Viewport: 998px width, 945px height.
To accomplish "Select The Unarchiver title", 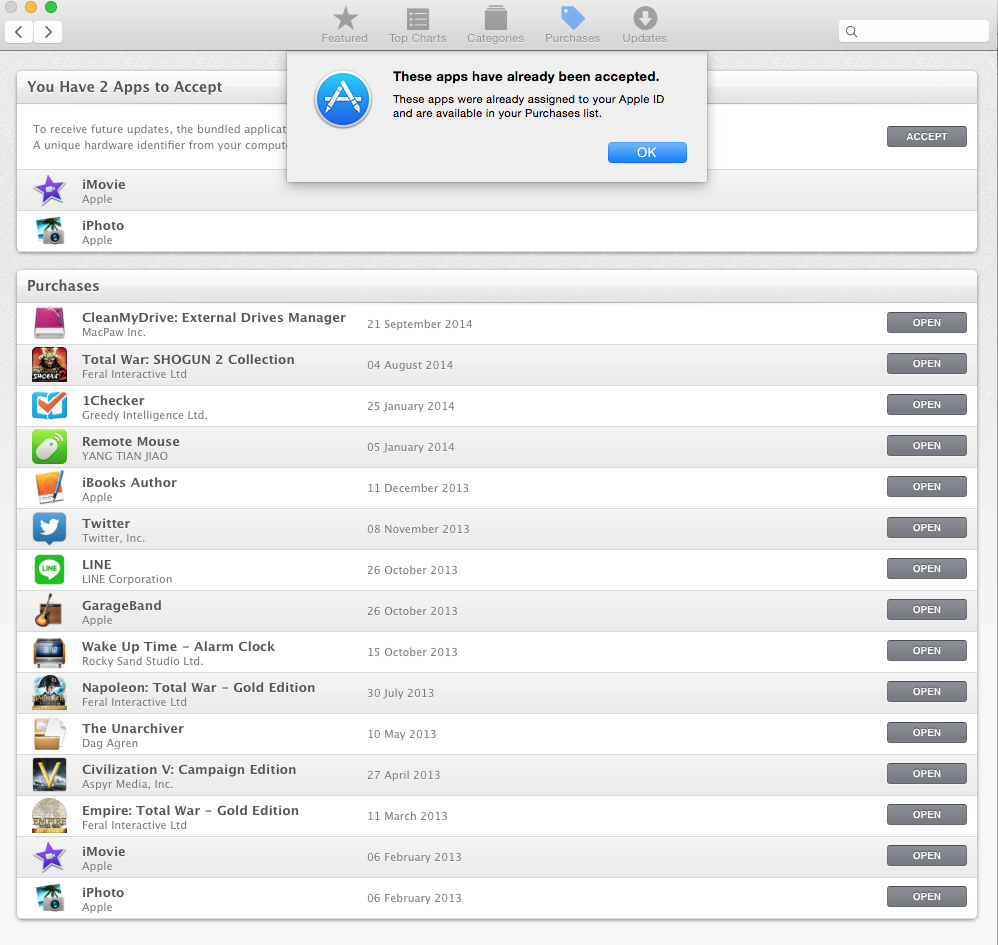I will pyautogui.click(x=132, y=729).
